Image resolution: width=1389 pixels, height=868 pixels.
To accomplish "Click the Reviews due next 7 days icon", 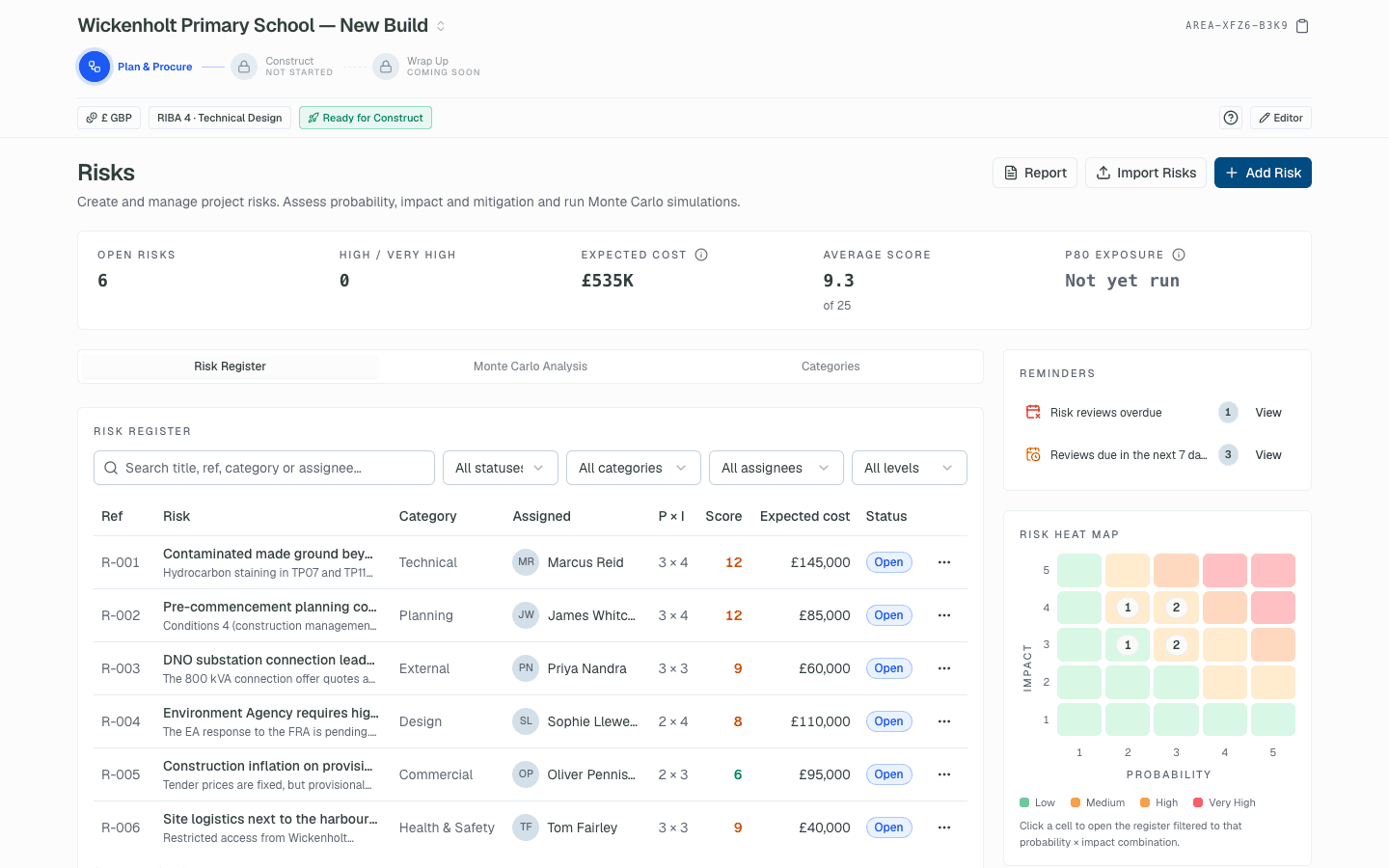I will (x=1033, y=454).
